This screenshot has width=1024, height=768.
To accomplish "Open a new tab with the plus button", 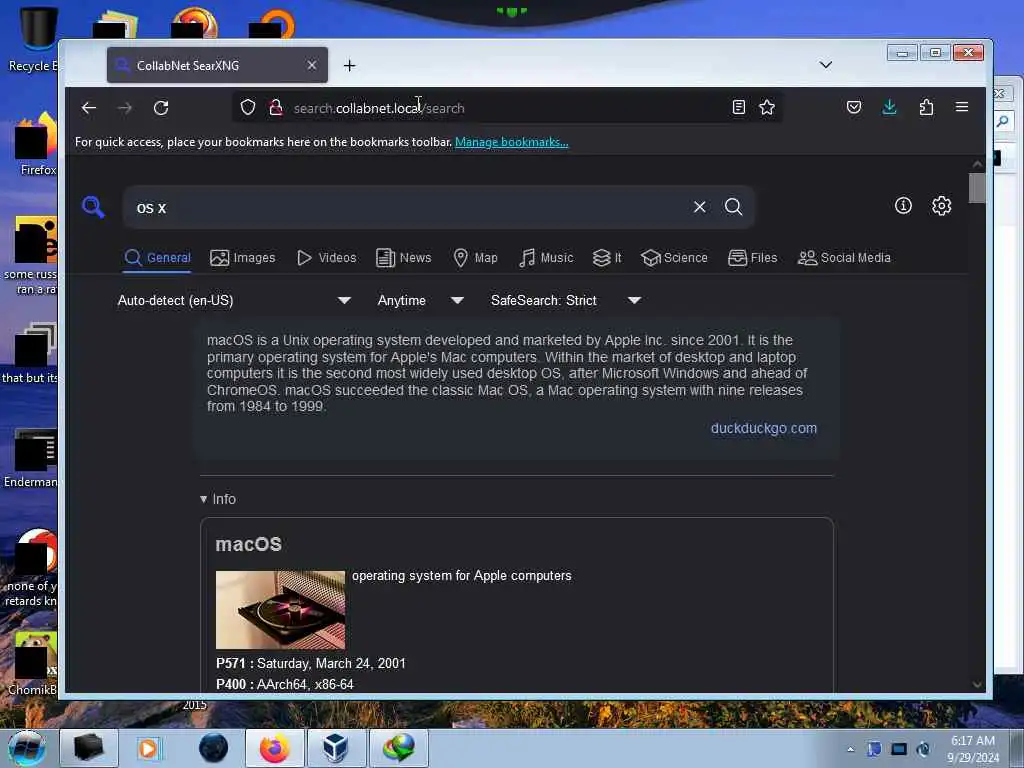I will 349,65.
